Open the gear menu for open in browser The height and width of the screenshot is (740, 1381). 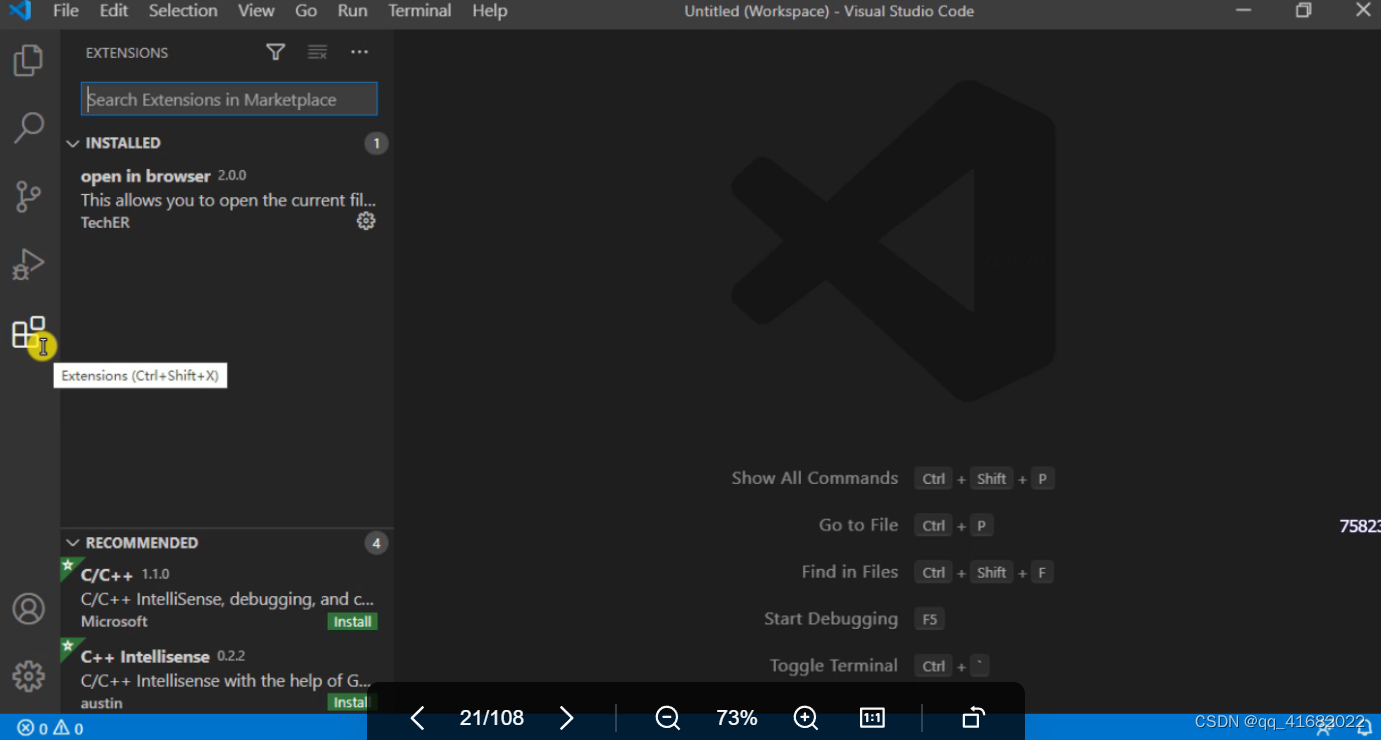[x=366, y=221]
